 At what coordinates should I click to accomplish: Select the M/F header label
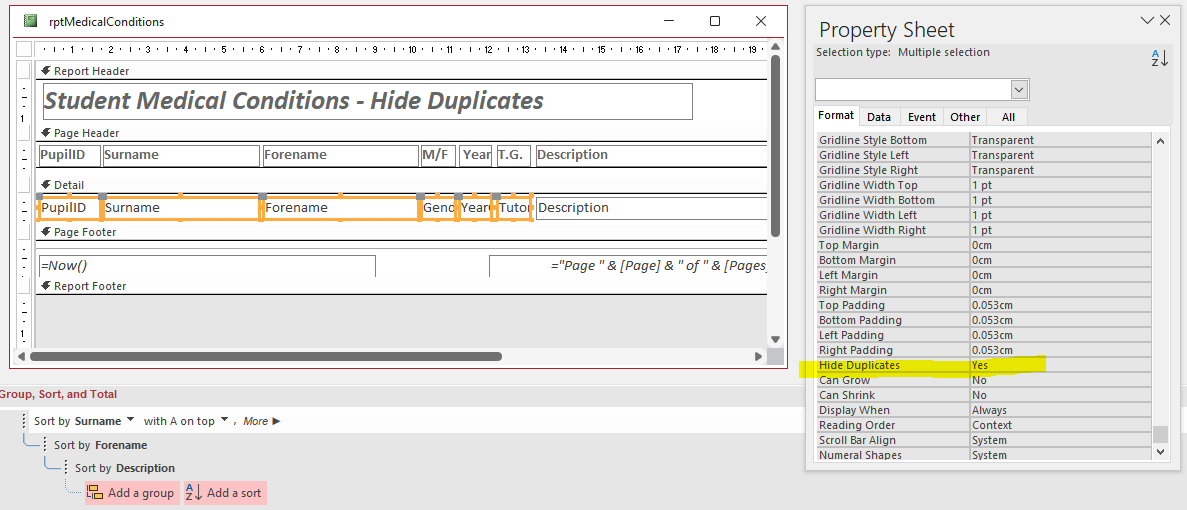[x=438, y=155]
